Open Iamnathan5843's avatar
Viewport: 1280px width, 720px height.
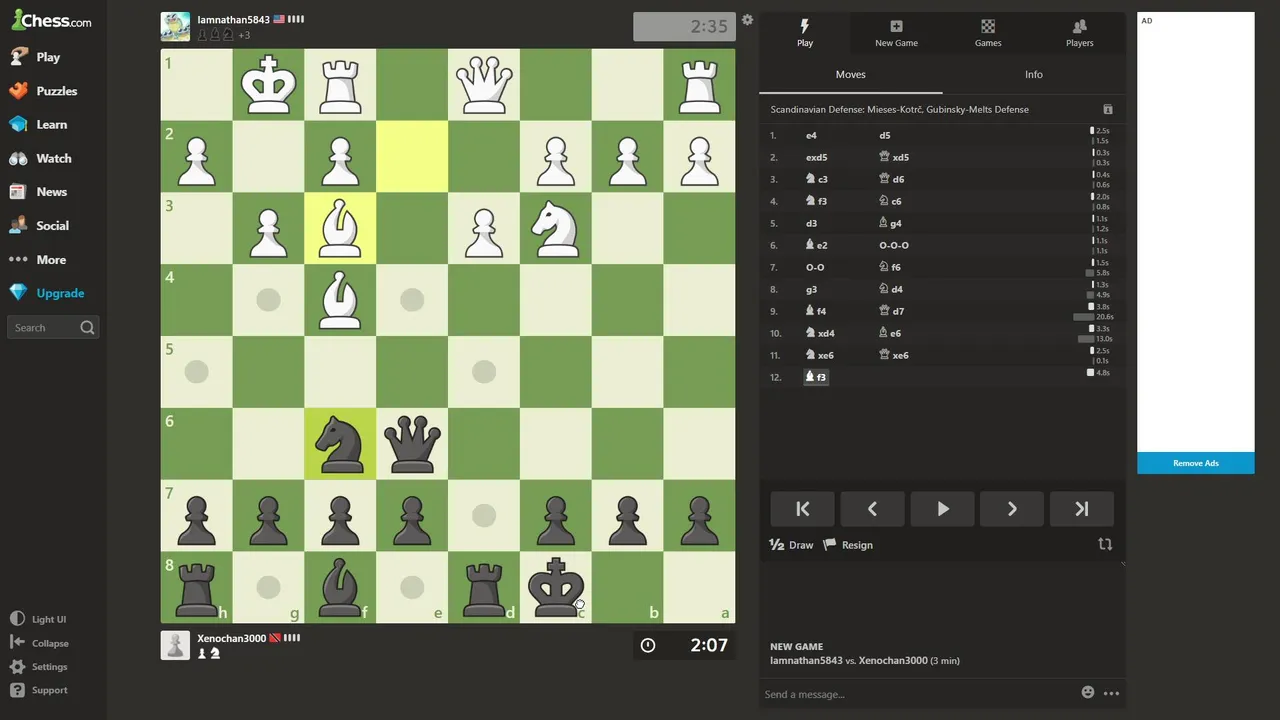point(175,27)
